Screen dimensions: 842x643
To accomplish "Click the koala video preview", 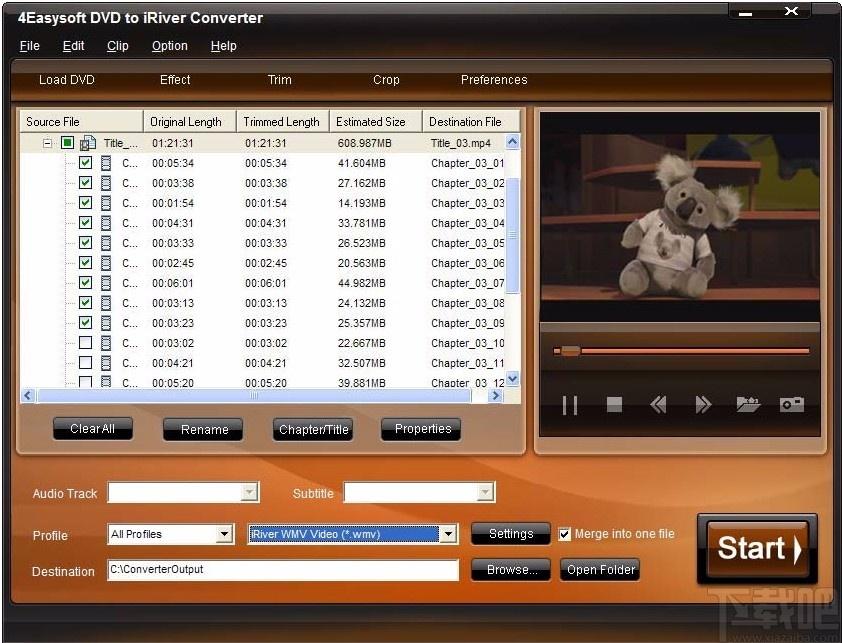I will [680, 216].
